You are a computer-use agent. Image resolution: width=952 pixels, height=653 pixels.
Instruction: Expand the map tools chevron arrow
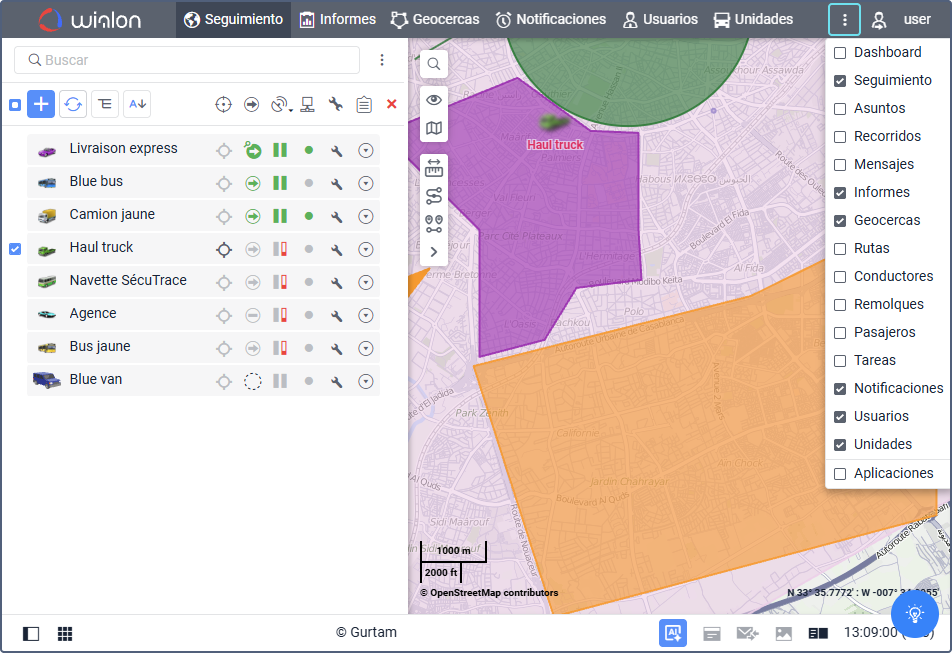pos(434,252)
